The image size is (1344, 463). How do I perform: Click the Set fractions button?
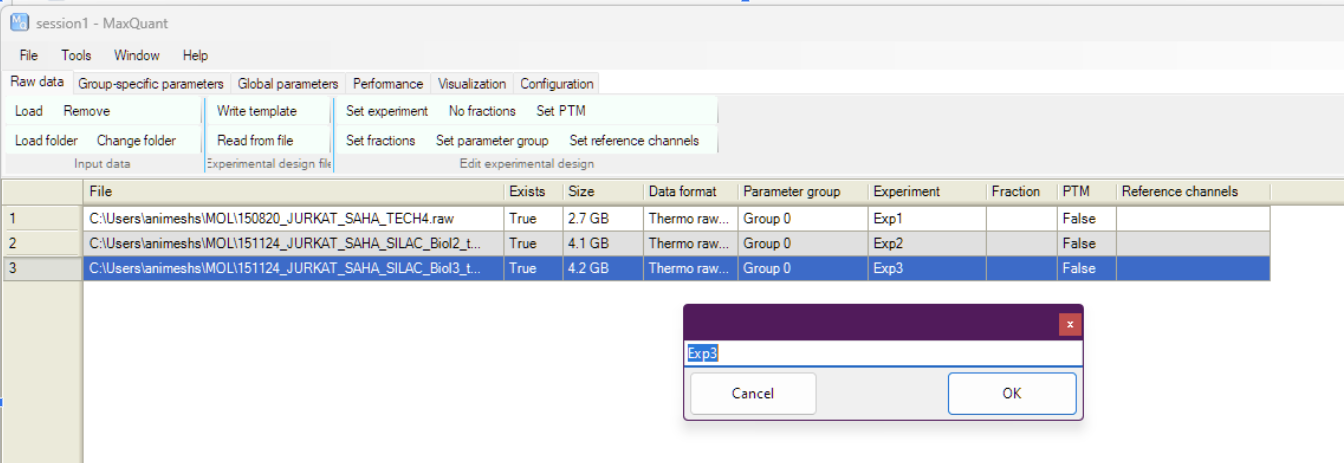pyautogui.click(x=380, y=141)
